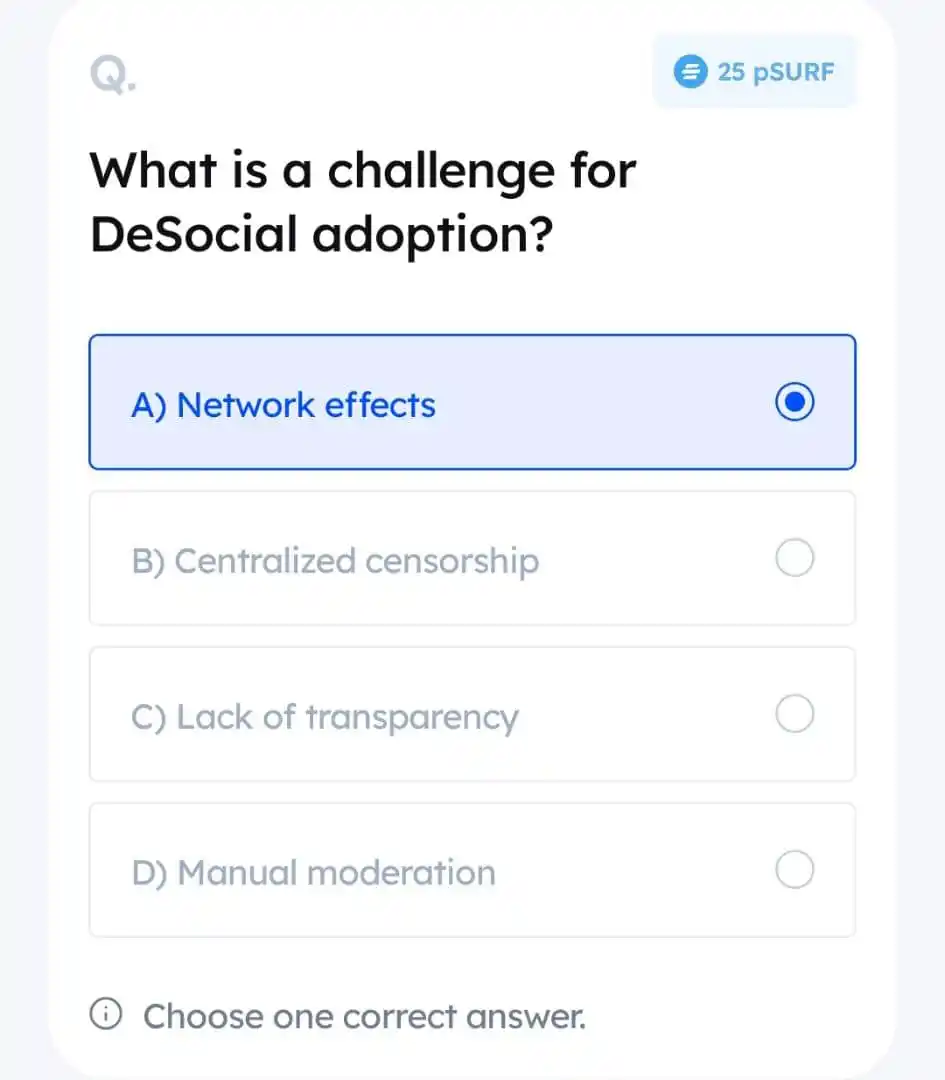The width and height of the screenshot is (945, 1080).
Task: Click the question heading about DeSocial adoption
Action: pos(363,202)
